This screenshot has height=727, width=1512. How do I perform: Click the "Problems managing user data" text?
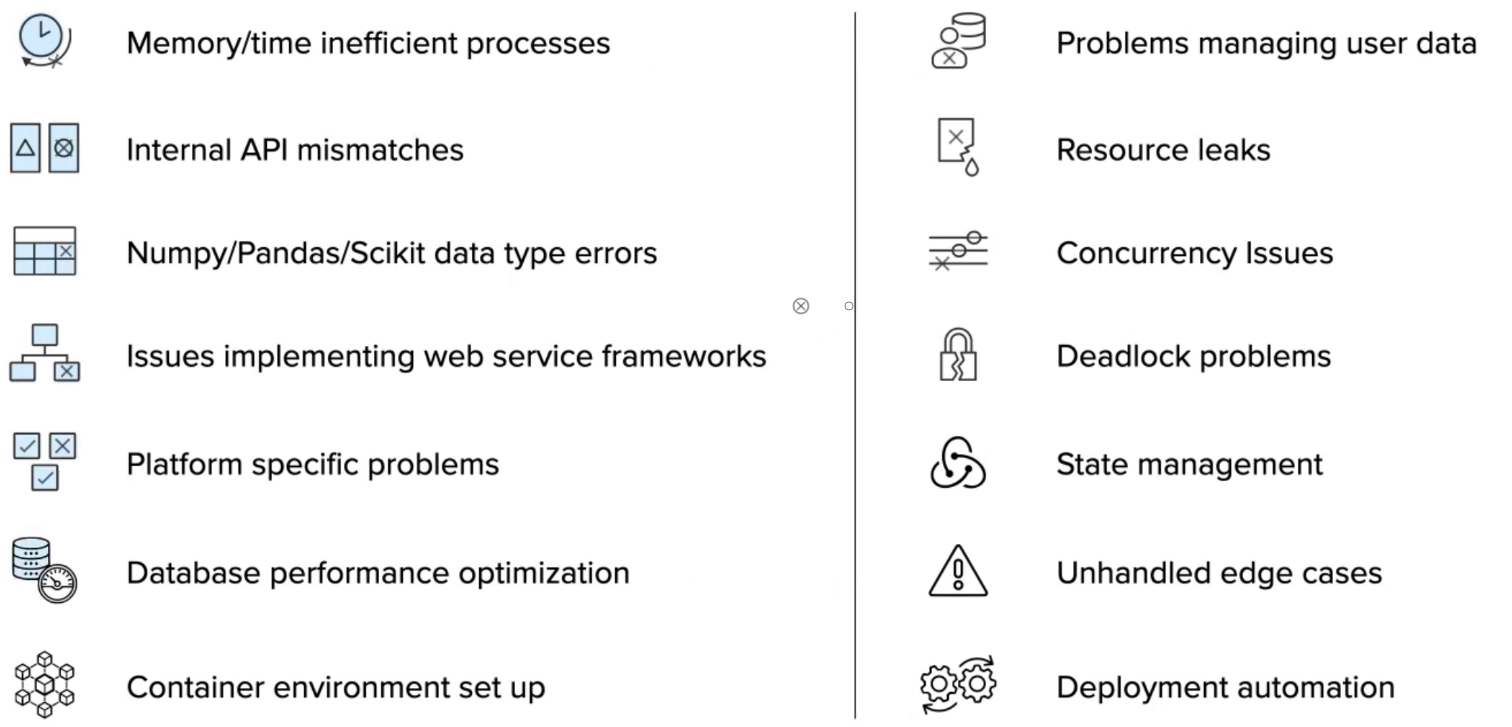click(1266, 44)
